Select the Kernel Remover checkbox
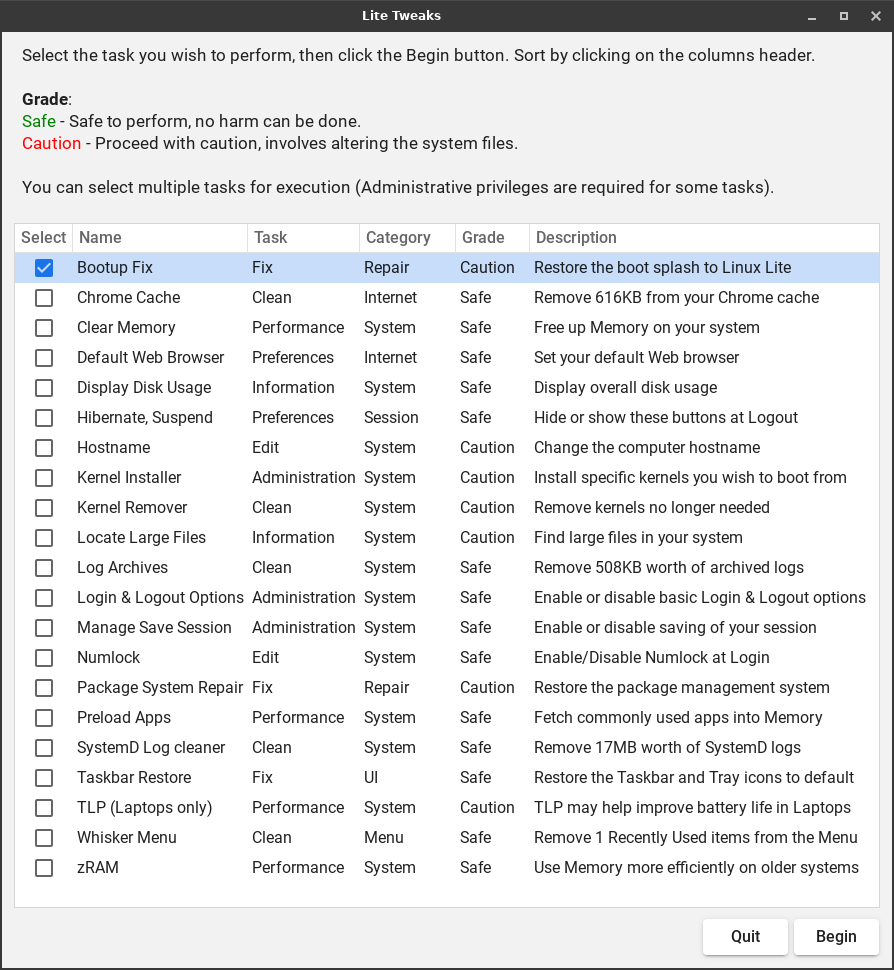 click(44, 508)
